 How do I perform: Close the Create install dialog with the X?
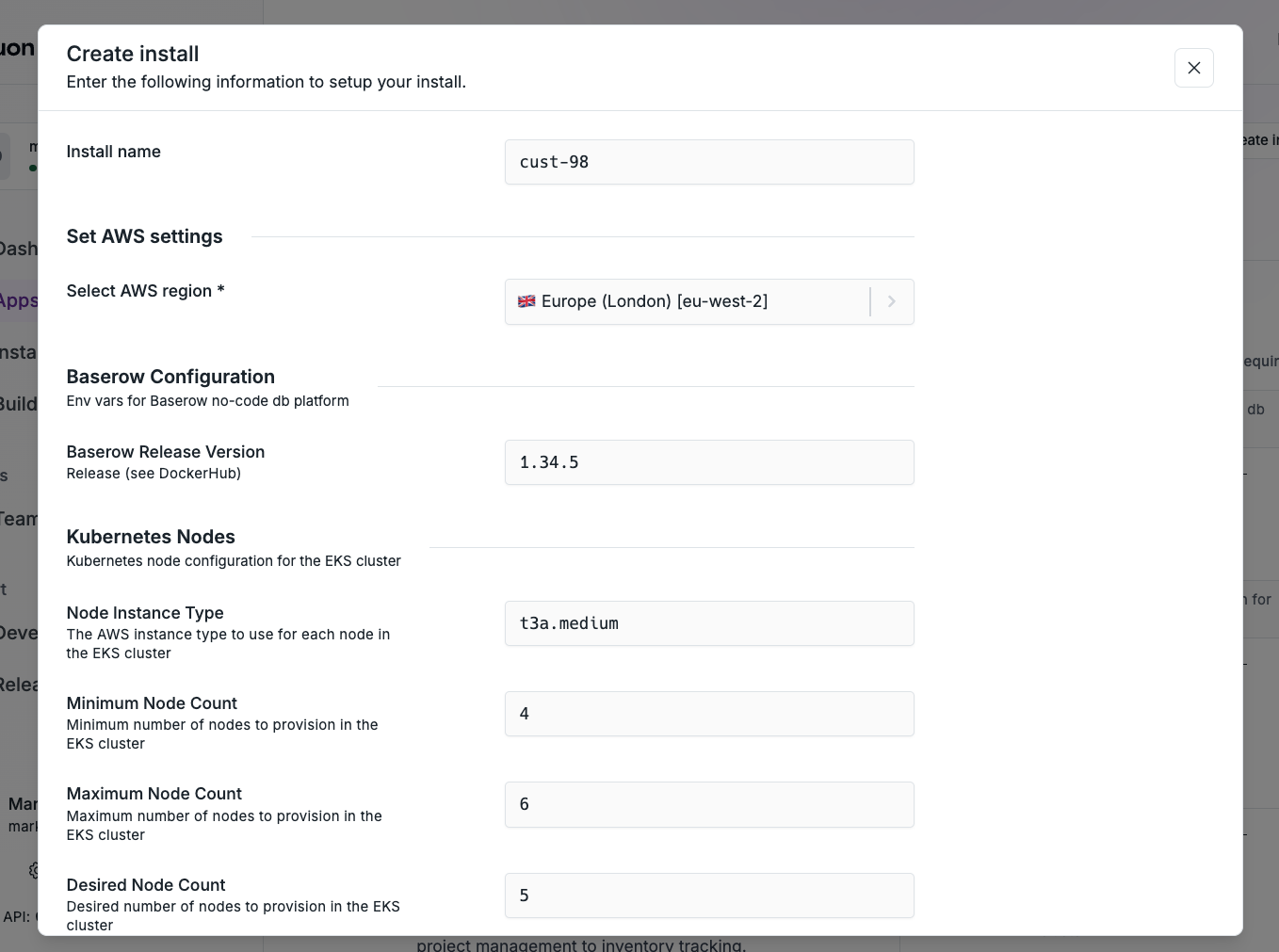click(1193, 68)
